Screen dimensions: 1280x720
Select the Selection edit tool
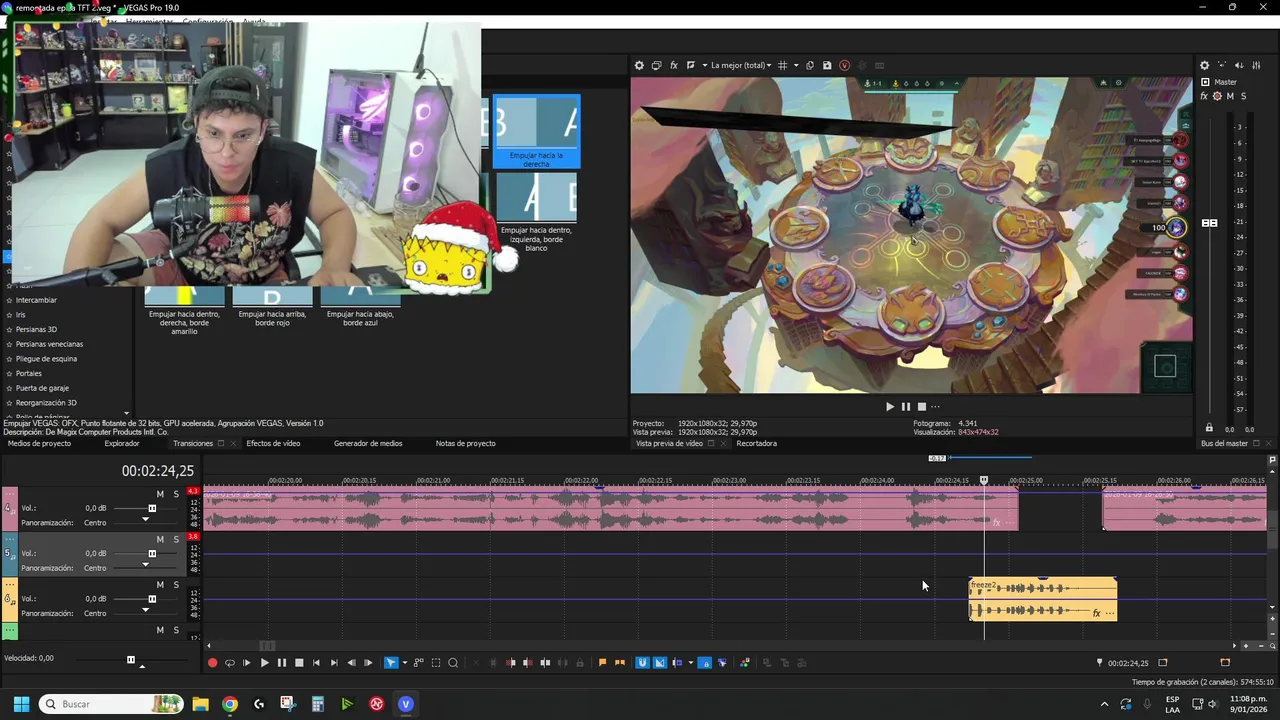(436, 663)
